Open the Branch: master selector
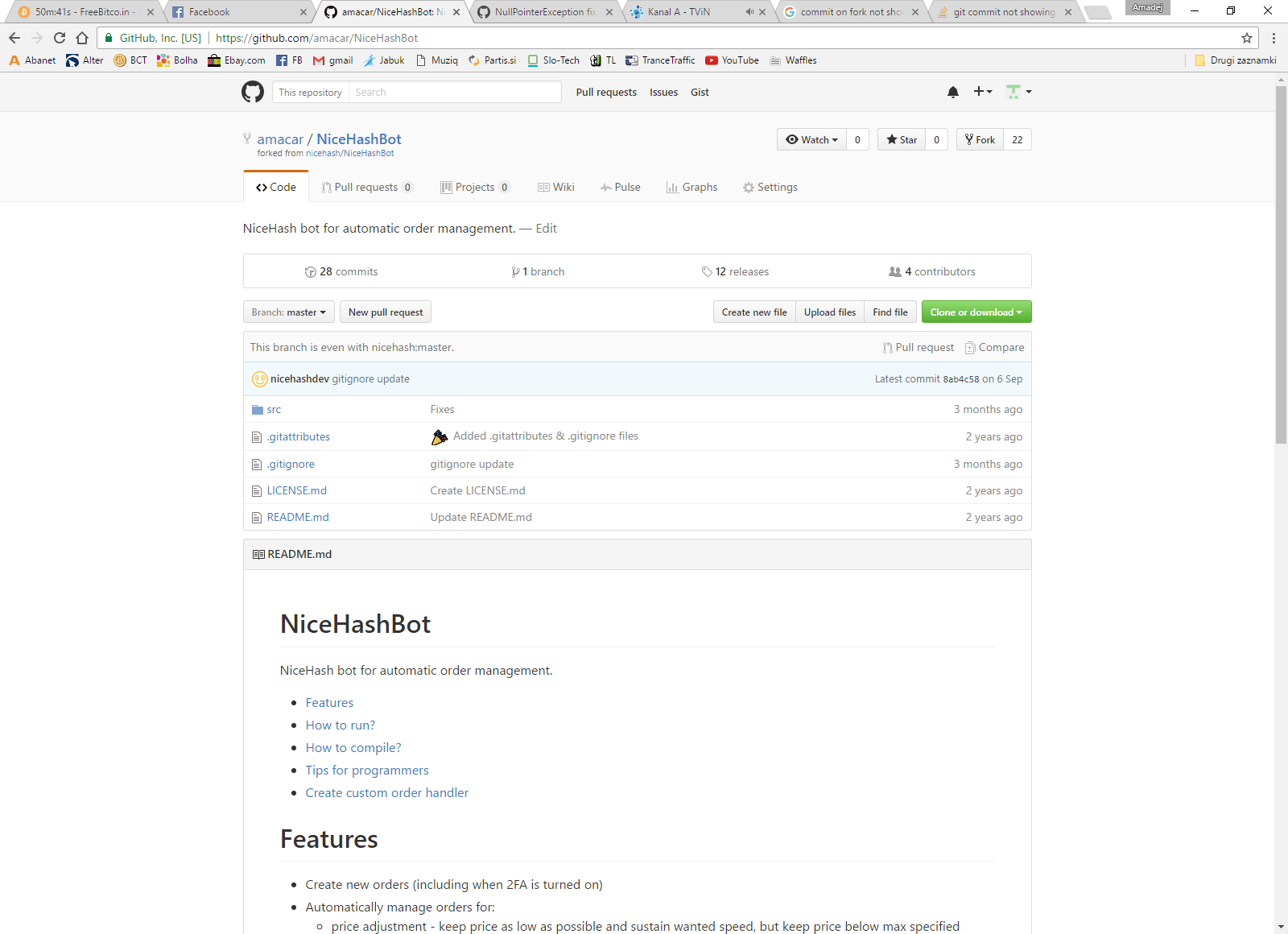The width and height of the screenshot is (1288, 934). point(289,312)
